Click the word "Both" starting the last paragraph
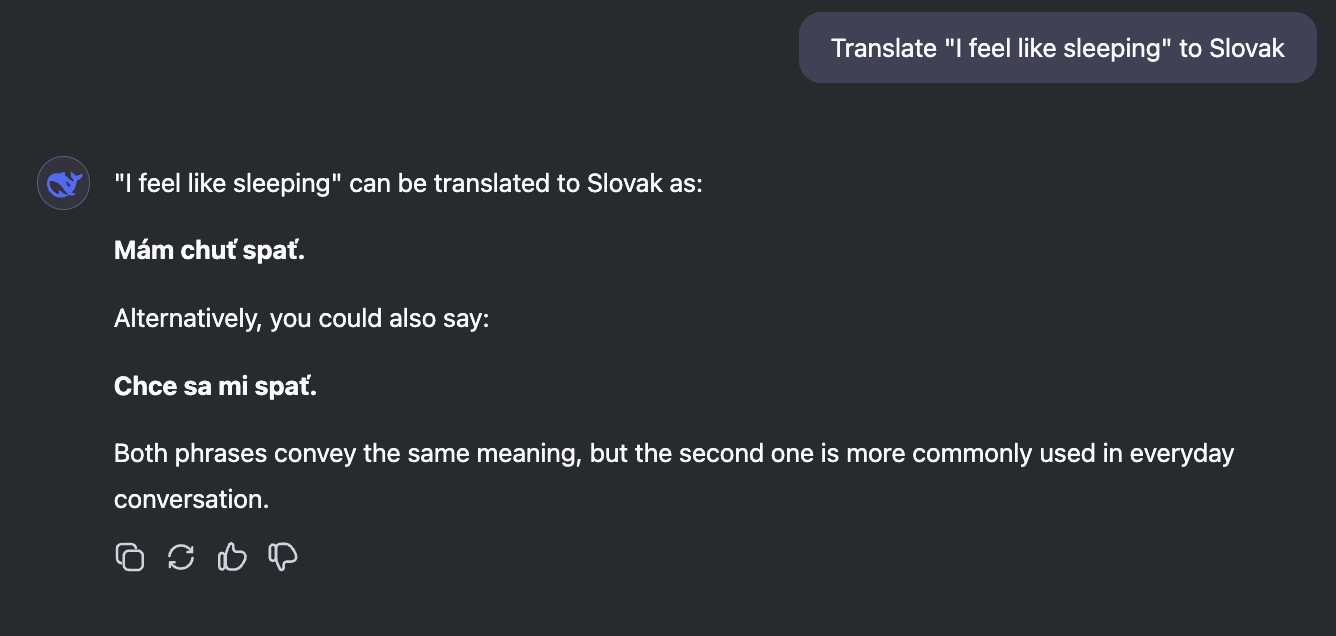Viewport: 1336px width, 636px height. pos(141,453)
